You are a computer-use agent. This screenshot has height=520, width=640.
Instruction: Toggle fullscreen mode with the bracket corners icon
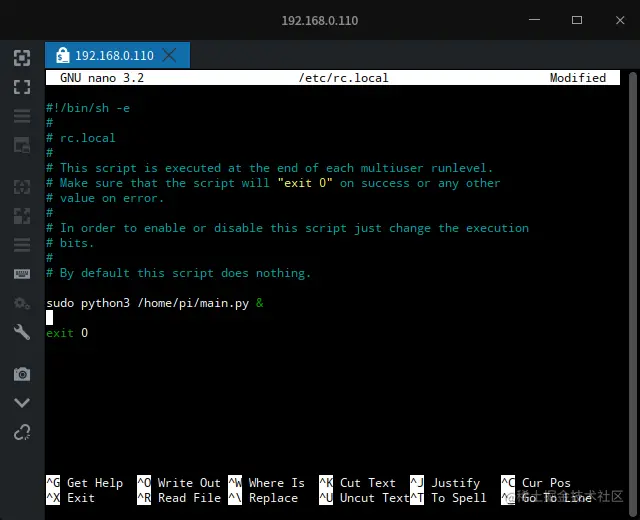[x=22, y=87]
